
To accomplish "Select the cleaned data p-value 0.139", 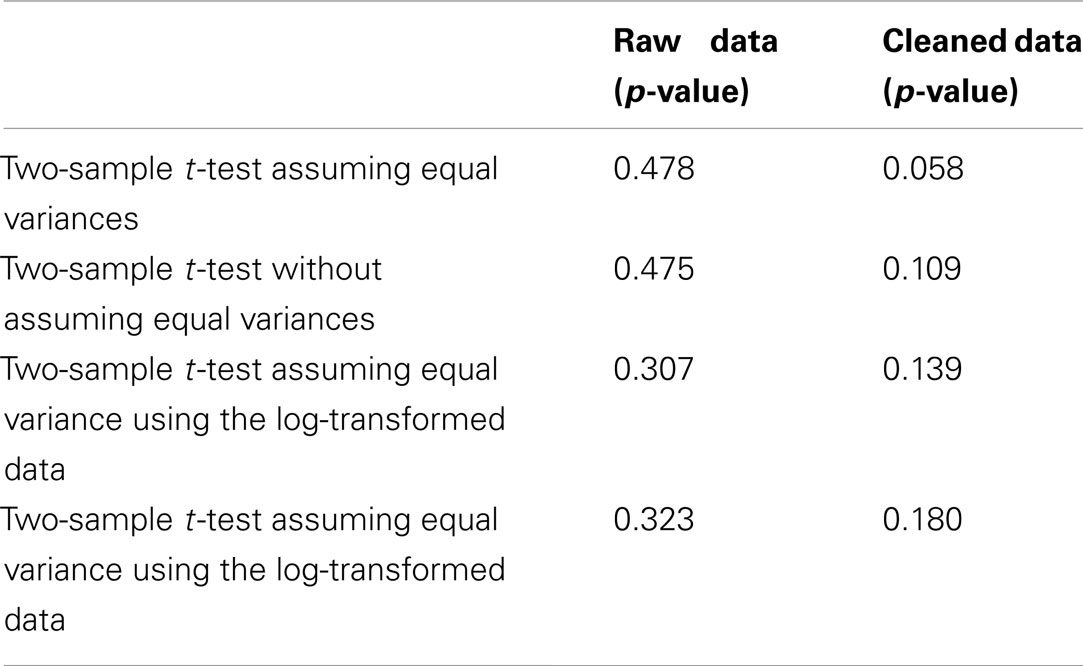I will click(922, 369).
